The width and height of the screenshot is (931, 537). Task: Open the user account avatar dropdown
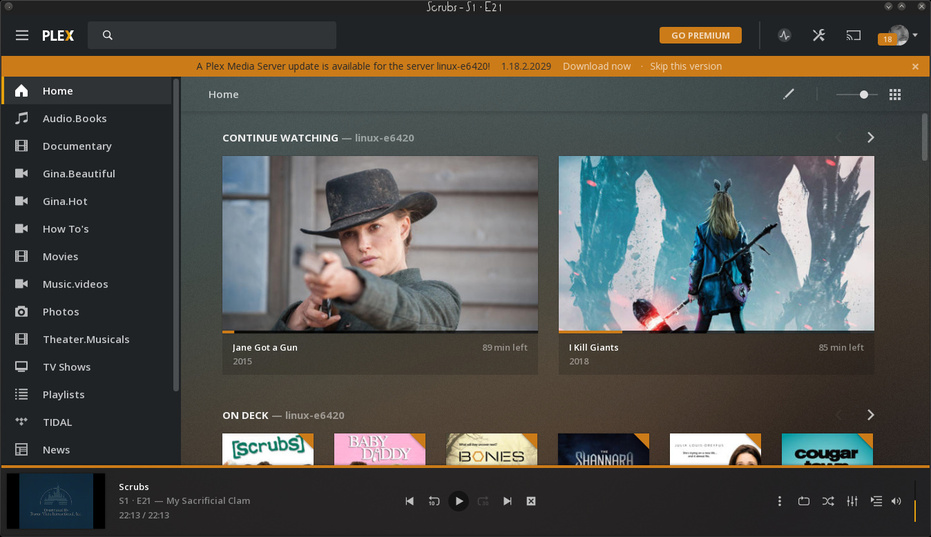pos(899,35)
